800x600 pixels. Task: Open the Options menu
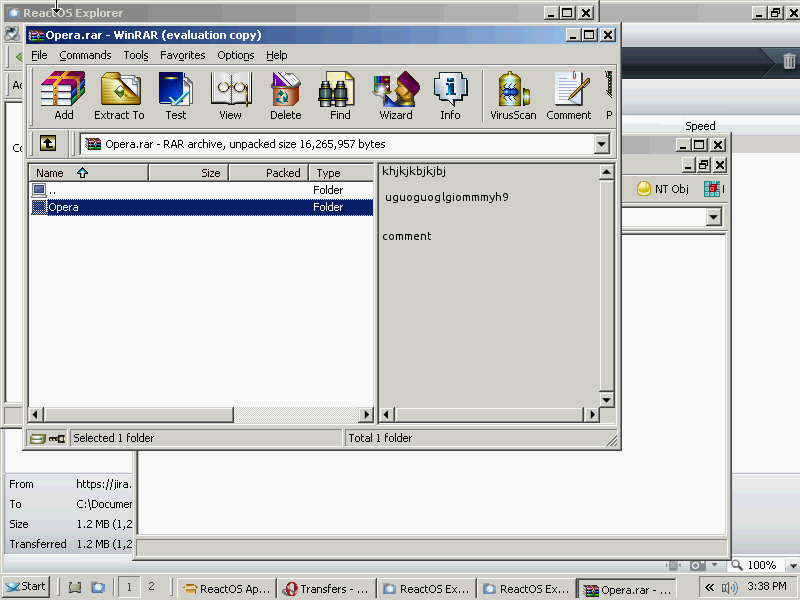pyautogui.click(x=236, y=55)
